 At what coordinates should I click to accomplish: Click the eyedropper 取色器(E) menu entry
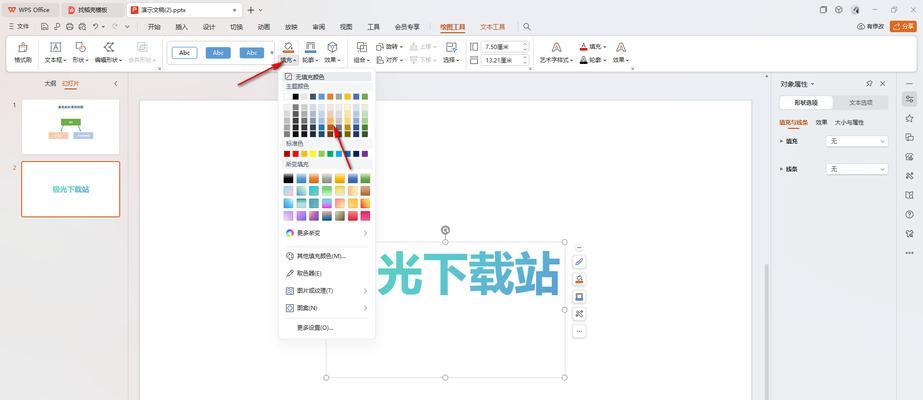(326, 274)
